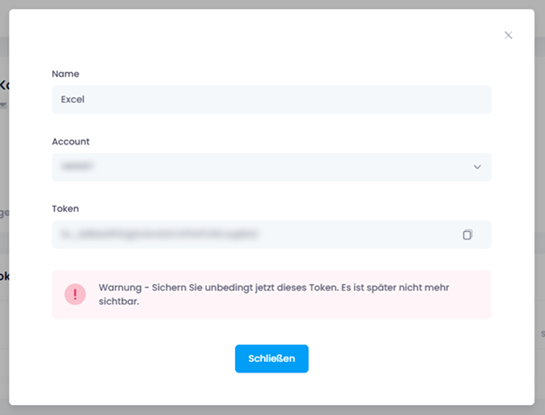Click the word sichtbar in the warning
The width and height of the screenshot is (545, 415).
[x=117, y=301]
